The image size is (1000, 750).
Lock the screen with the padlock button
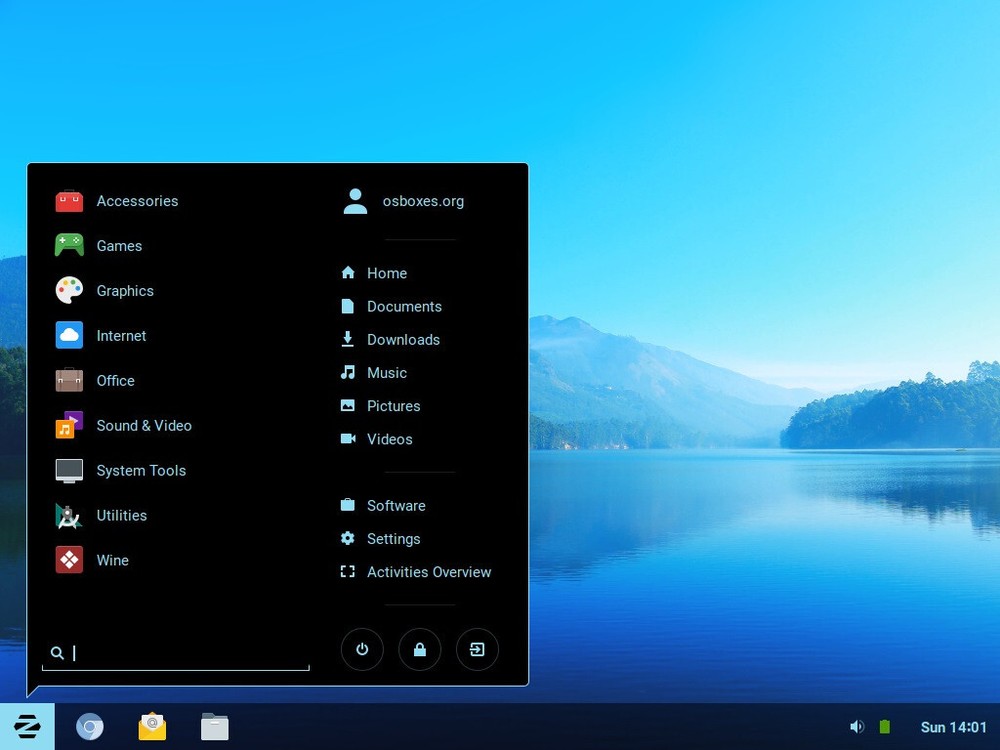pos(420,649)
